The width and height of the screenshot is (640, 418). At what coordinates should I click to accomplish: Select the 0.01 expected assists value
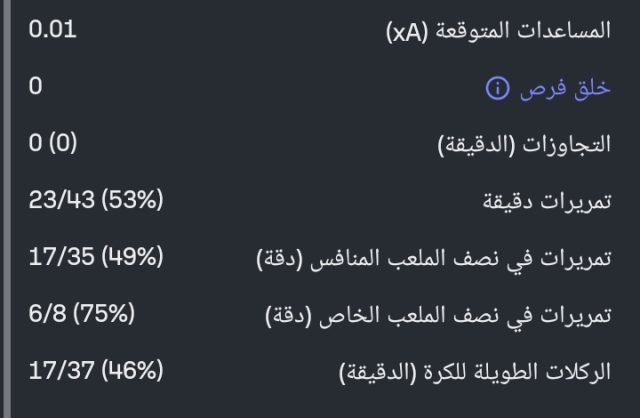pos(52,28)
